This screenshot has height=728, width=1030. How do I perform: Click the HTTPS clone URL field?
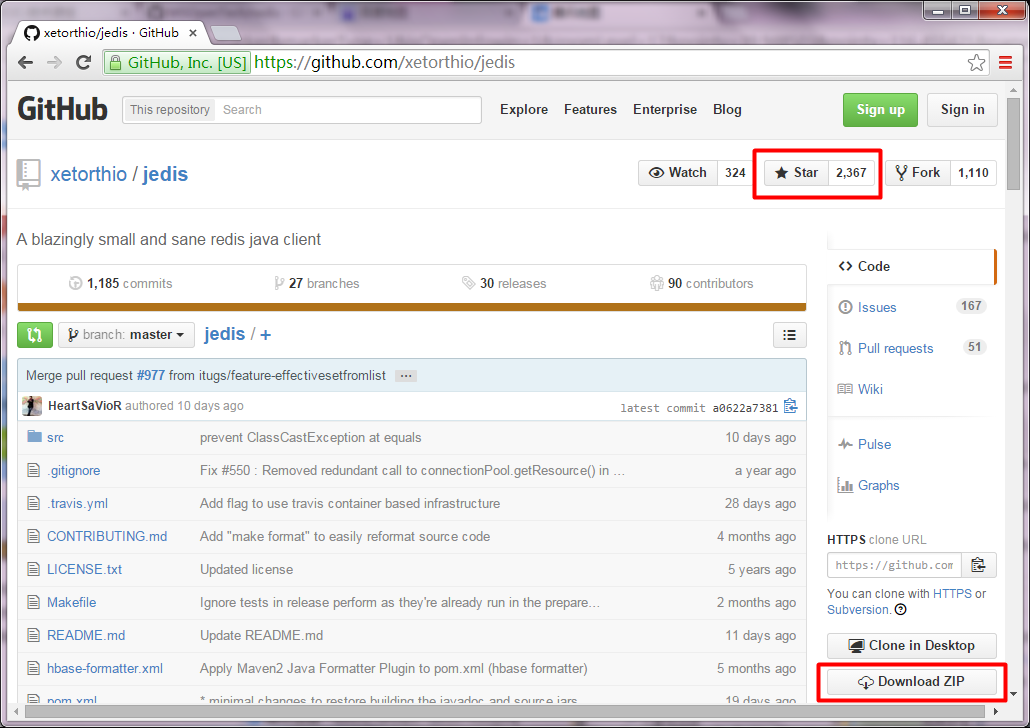tap(894, 565)
